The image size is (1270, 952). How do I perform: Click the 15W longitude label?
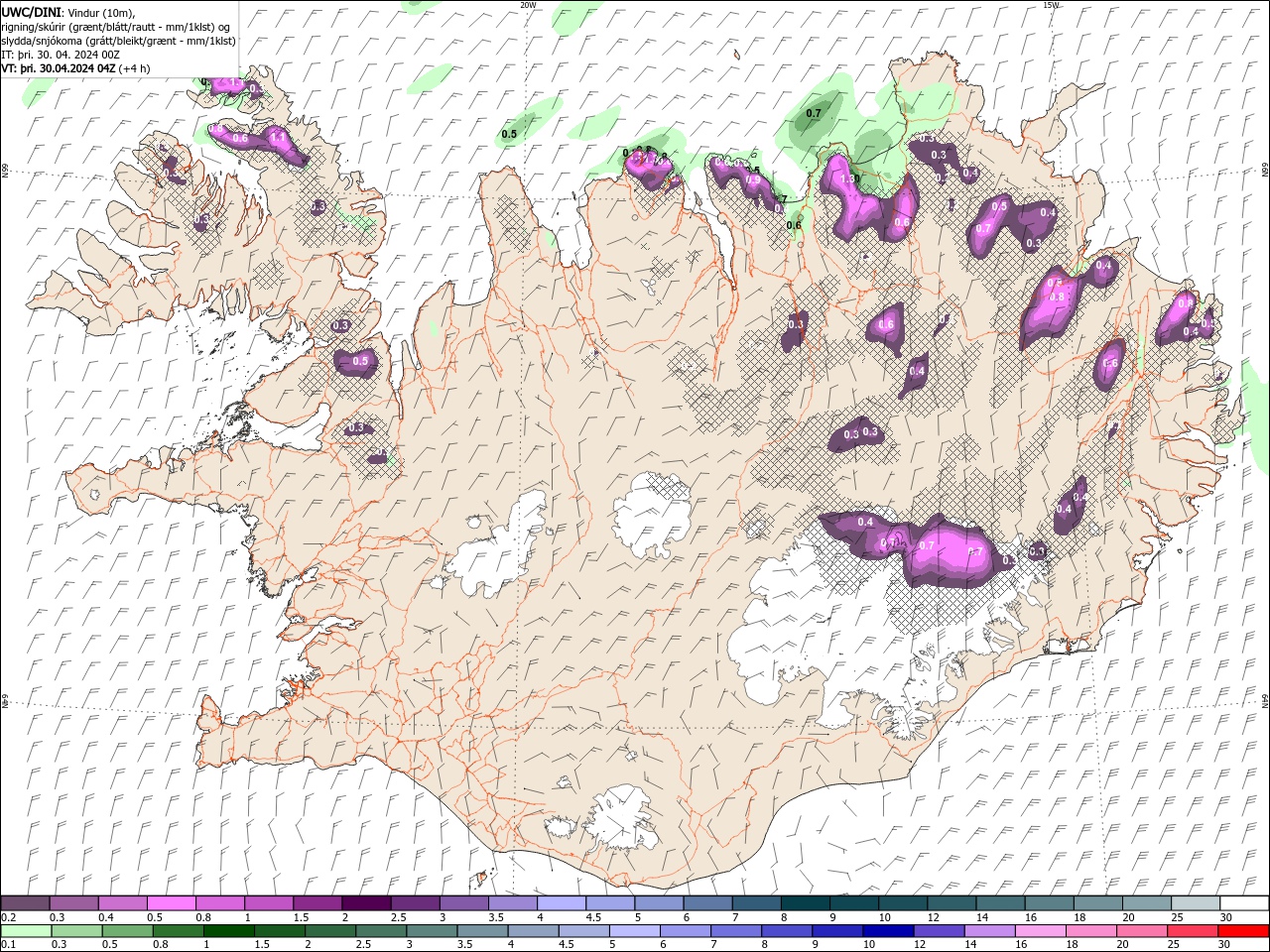(1051, 5)
